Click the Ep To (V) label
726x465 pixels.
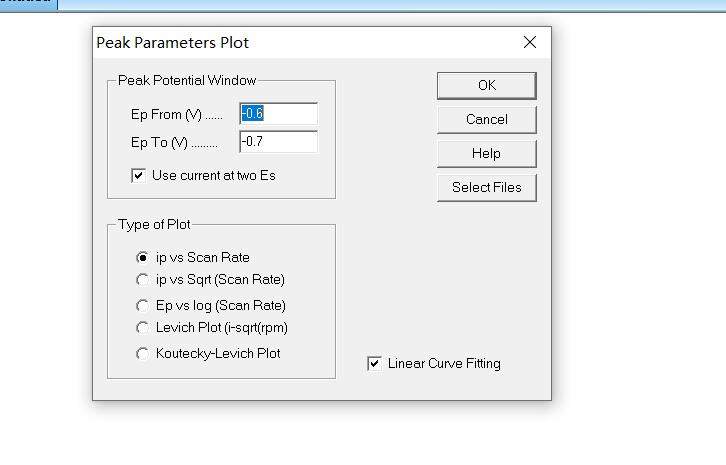pyautogui.click(x=173, y=143)
